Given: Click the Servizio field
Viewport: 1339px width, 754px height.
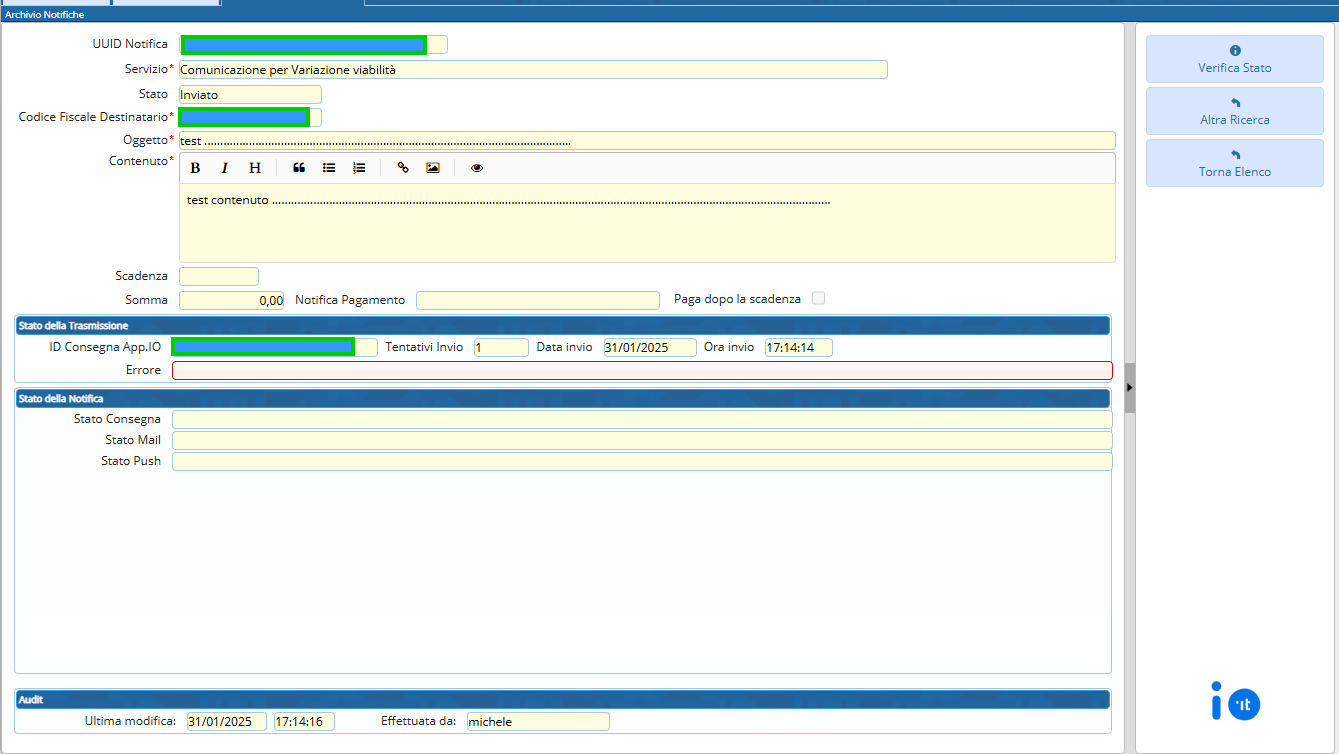Looking at the screenshot, I should tap(532, 70).
